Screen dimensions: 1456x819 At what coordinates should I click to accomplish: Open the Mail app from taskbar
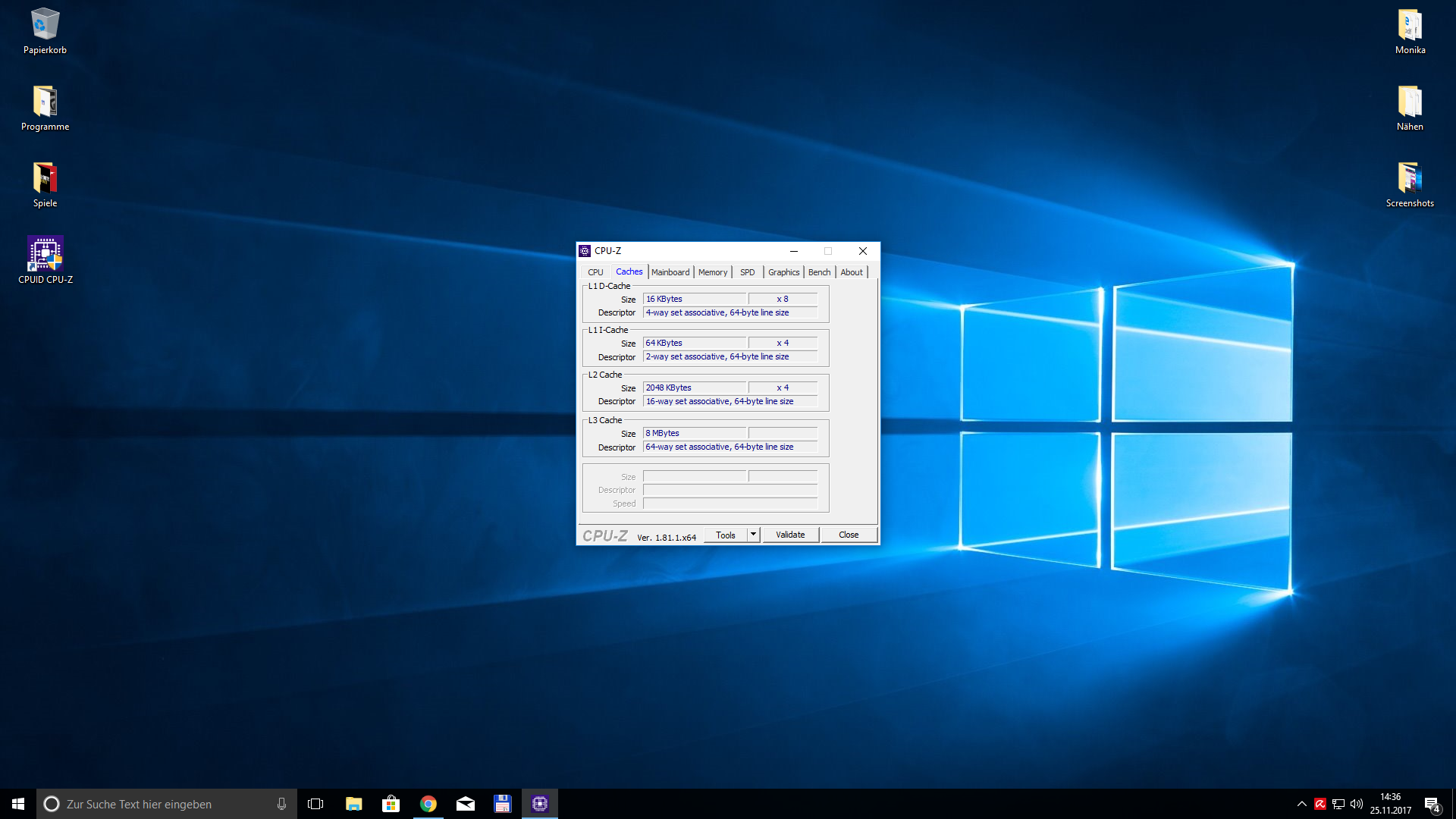(x=466, y=804)
